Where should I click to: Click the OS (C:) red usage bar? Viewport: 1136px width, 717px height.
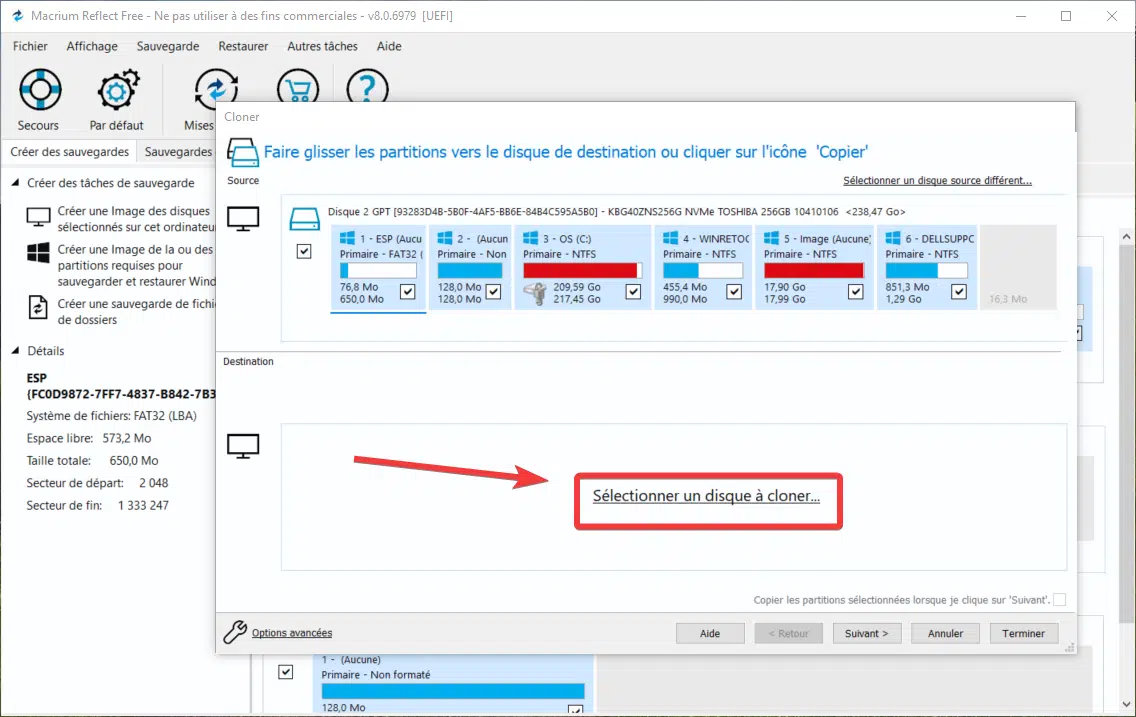[582, 270]
